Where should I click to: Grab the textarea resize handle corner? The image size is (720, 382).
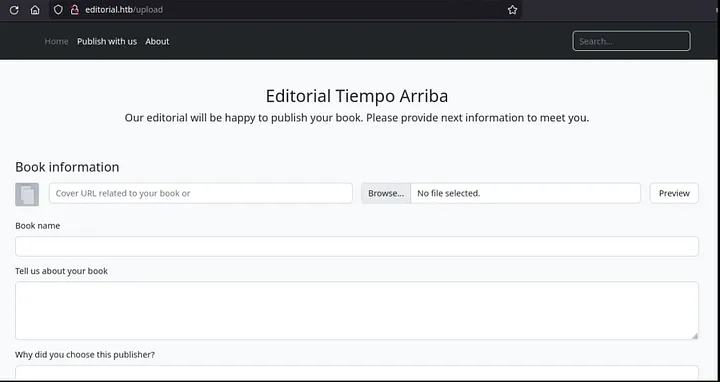(x=694, y=336)
